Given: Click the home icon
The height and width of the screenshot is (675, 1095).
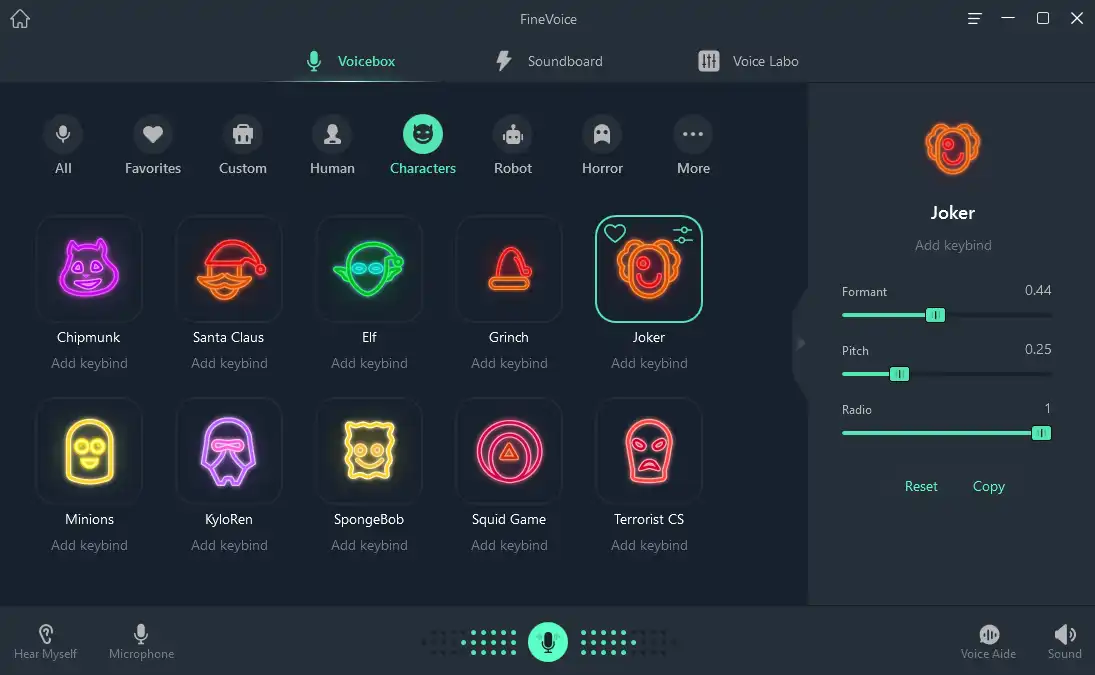Looking at the screenshot, I should click(x=20, y=19).
